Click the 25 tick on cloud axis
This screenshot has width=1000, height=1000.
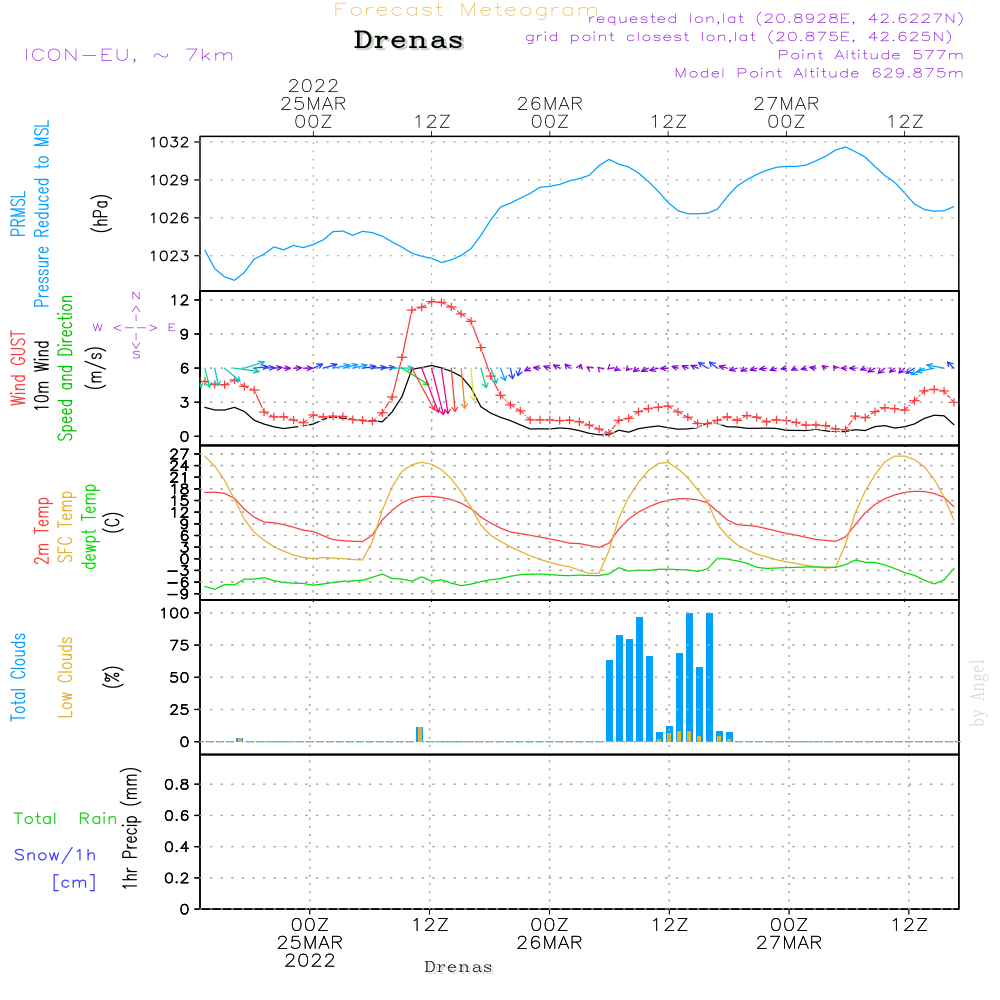180,710
